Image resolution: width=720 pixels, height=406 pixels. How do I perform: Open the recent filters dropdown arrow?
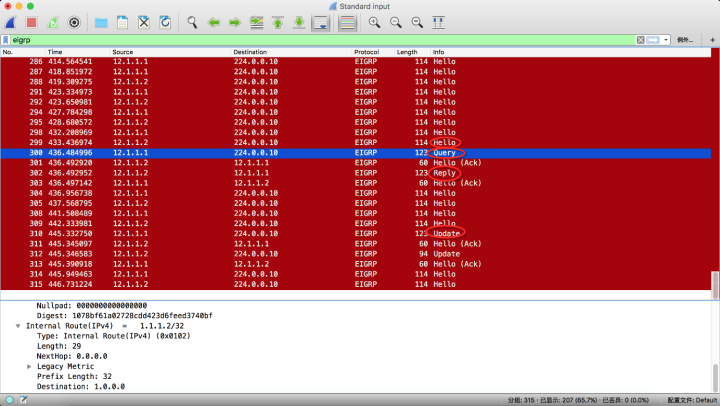click(x=666, y=40)
